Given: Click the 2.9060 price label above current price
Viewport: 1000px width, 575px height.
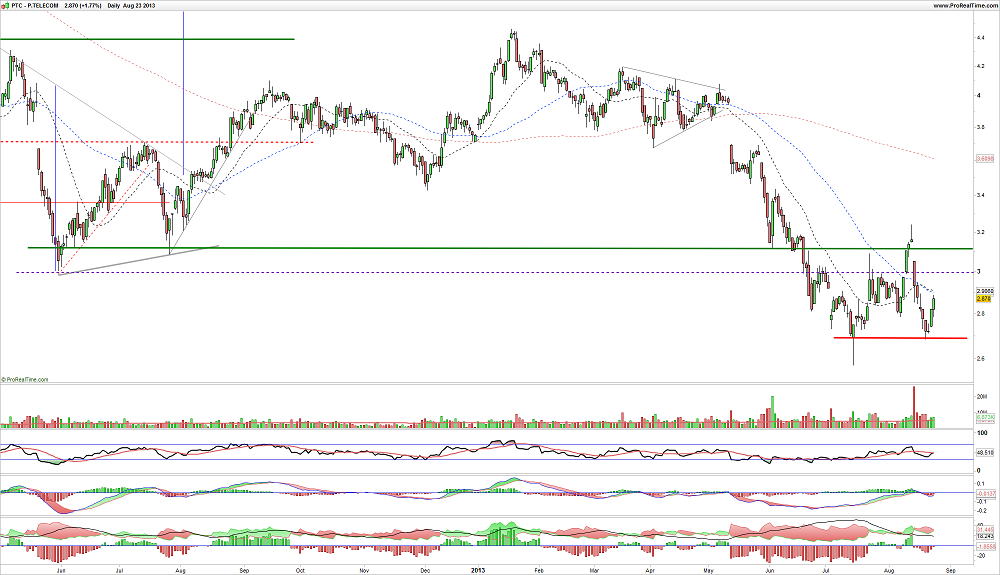Looking at the screenshot, I should coord(984,291).
